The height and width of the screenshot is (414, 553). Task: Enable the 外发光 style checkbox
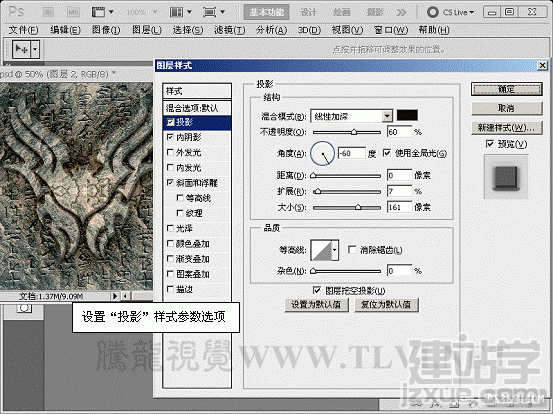point(170,152)
